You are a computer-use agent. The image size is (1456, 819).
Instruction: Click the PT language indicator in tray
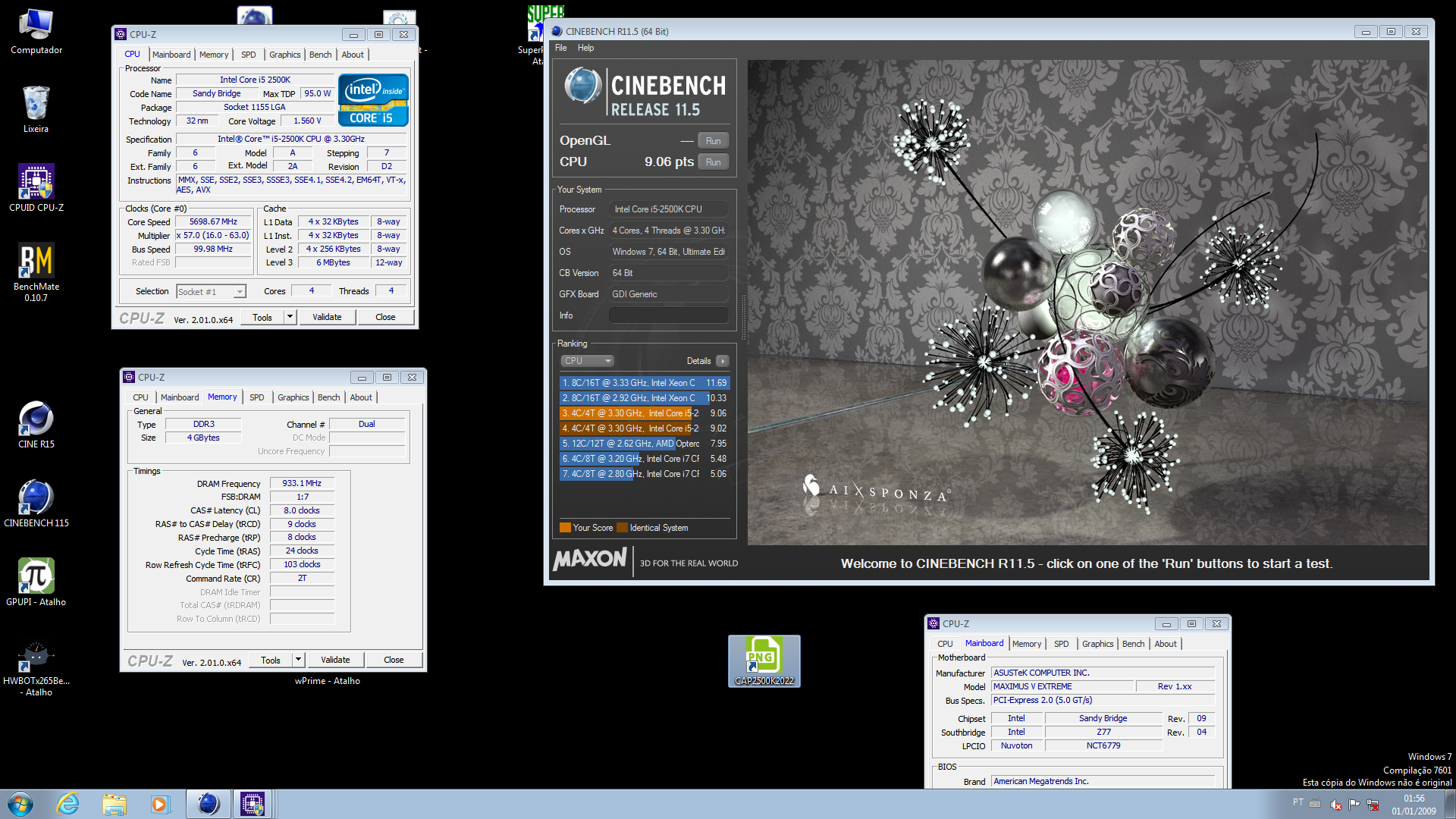point(1298,802)
